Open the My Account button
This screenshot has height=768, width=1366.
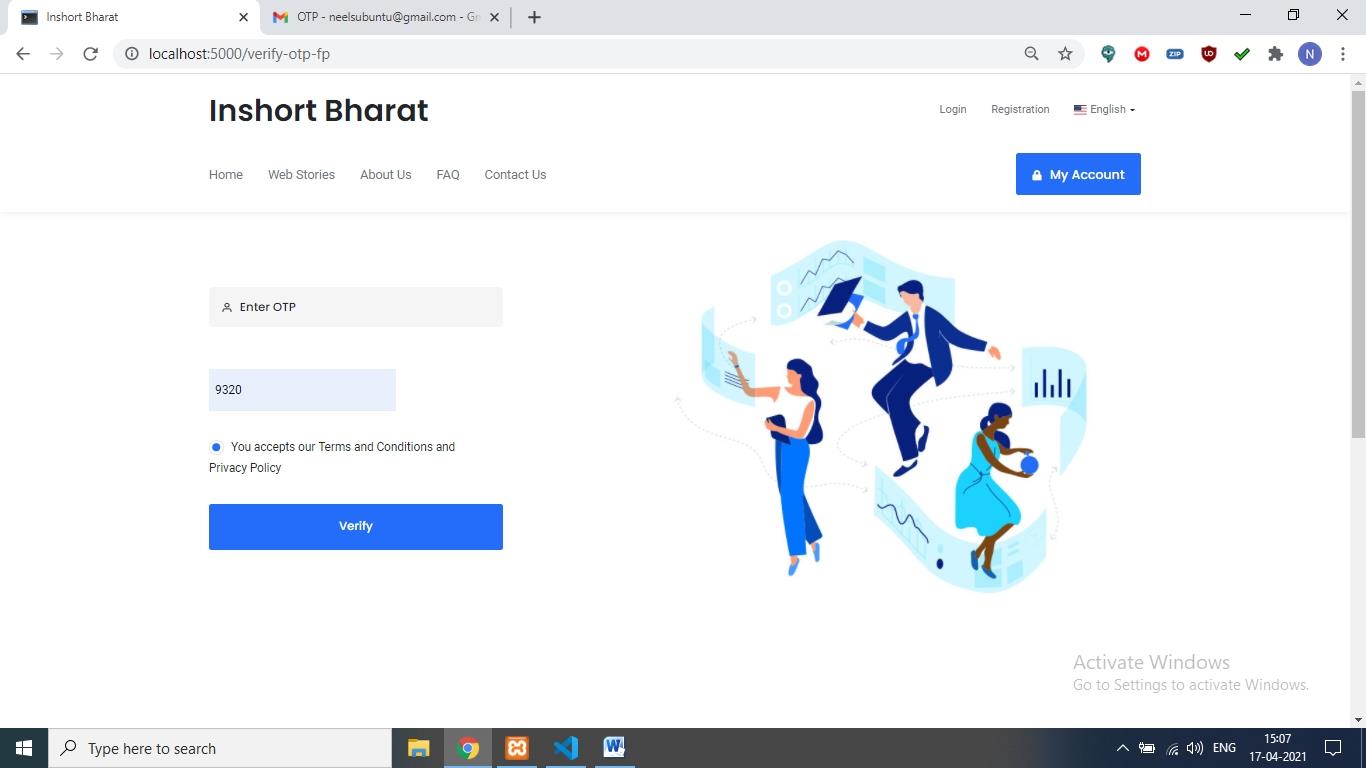[1078, 174]
